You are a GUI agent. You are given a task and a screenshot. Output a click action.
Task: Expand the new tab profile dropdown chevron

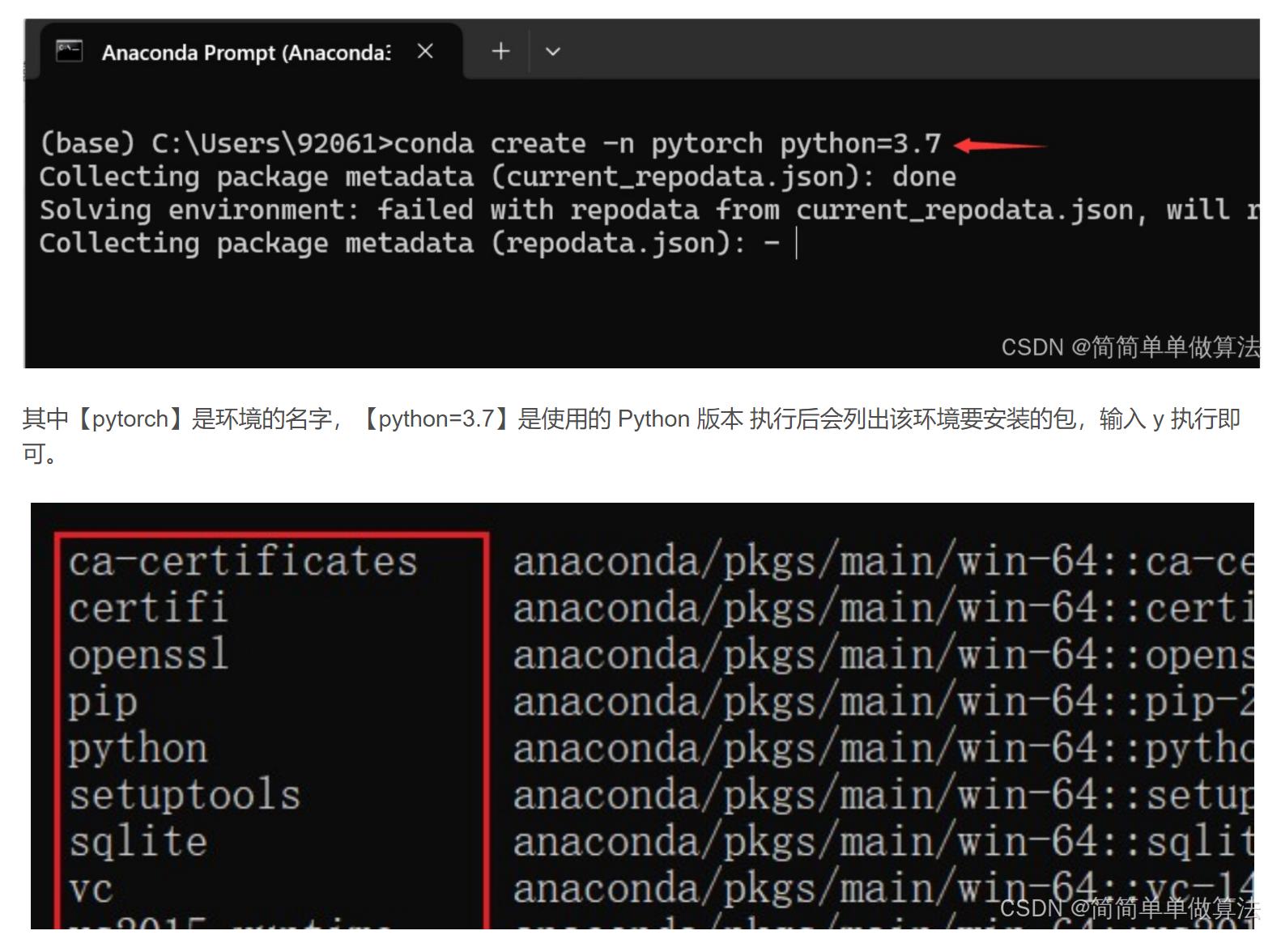click(553, 52)
